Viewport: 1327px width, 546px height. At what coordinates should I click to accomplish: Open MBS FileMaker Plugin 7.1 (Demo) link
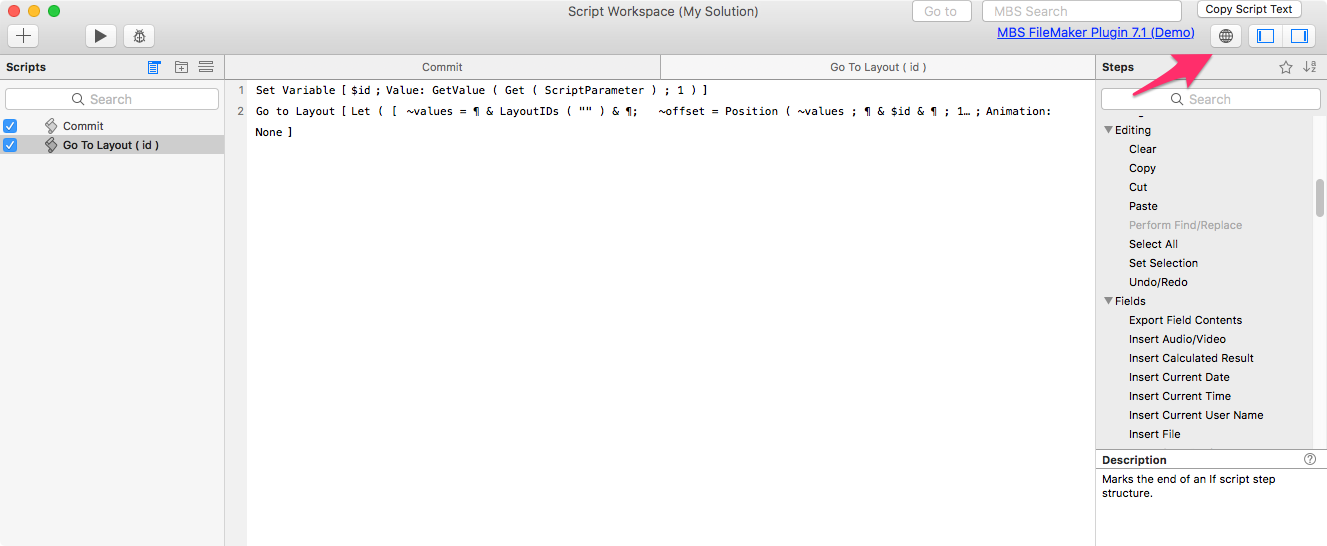click(1095, 33)
